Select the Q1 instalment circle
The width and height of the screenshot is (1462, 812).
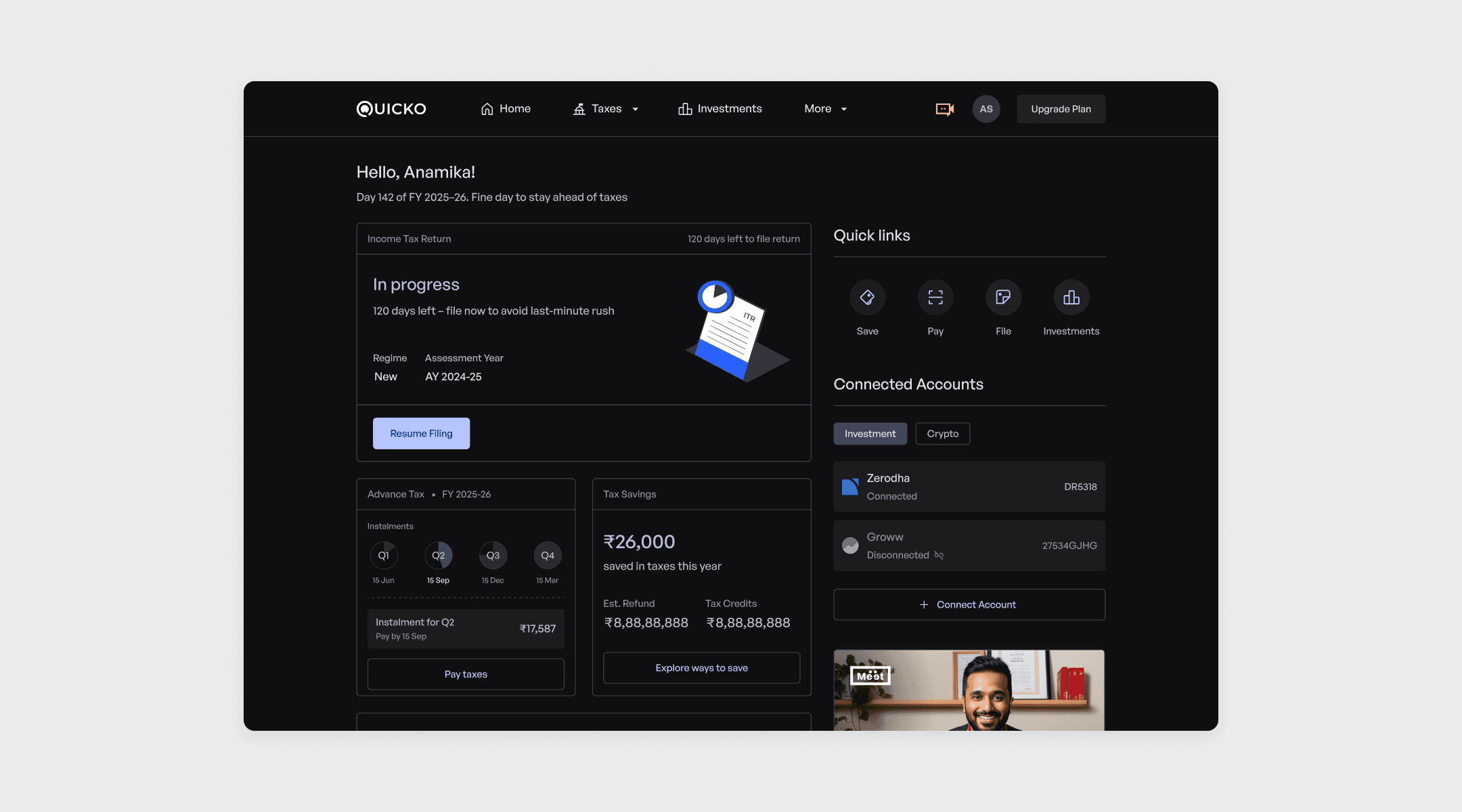coord(384,556)
